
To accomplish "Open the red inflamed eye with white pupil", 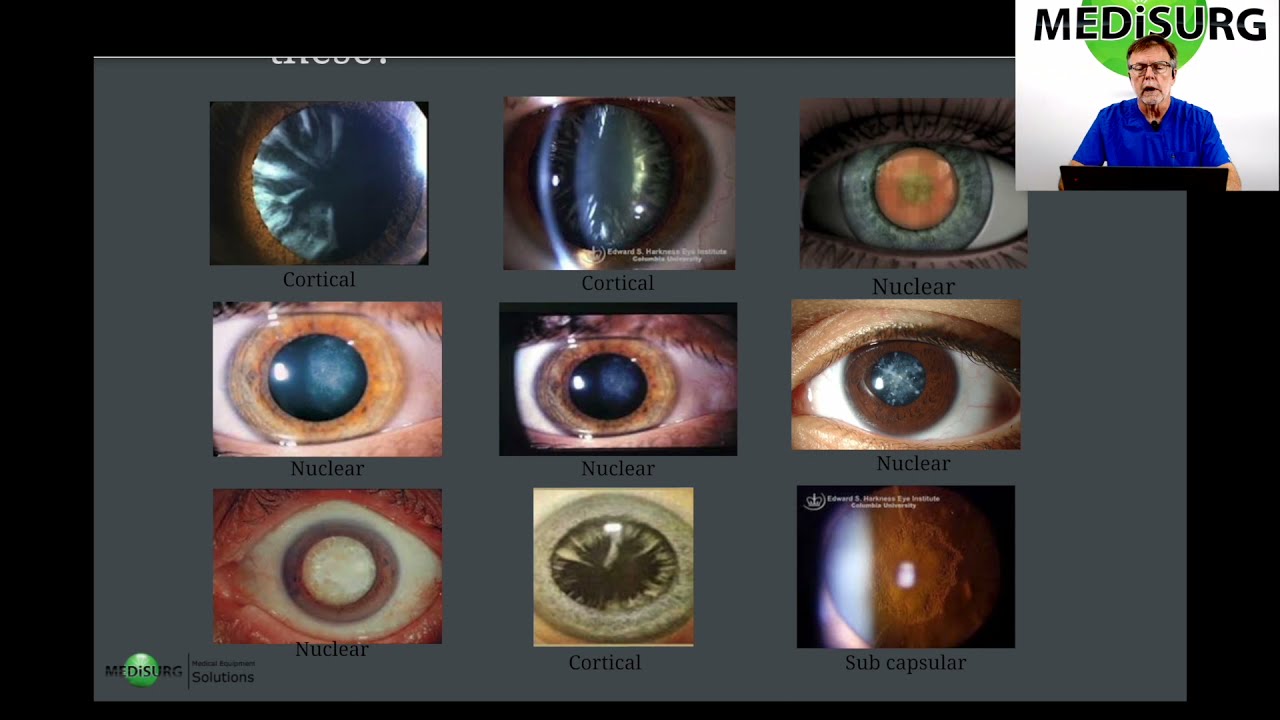I will (x=327, y=566).
